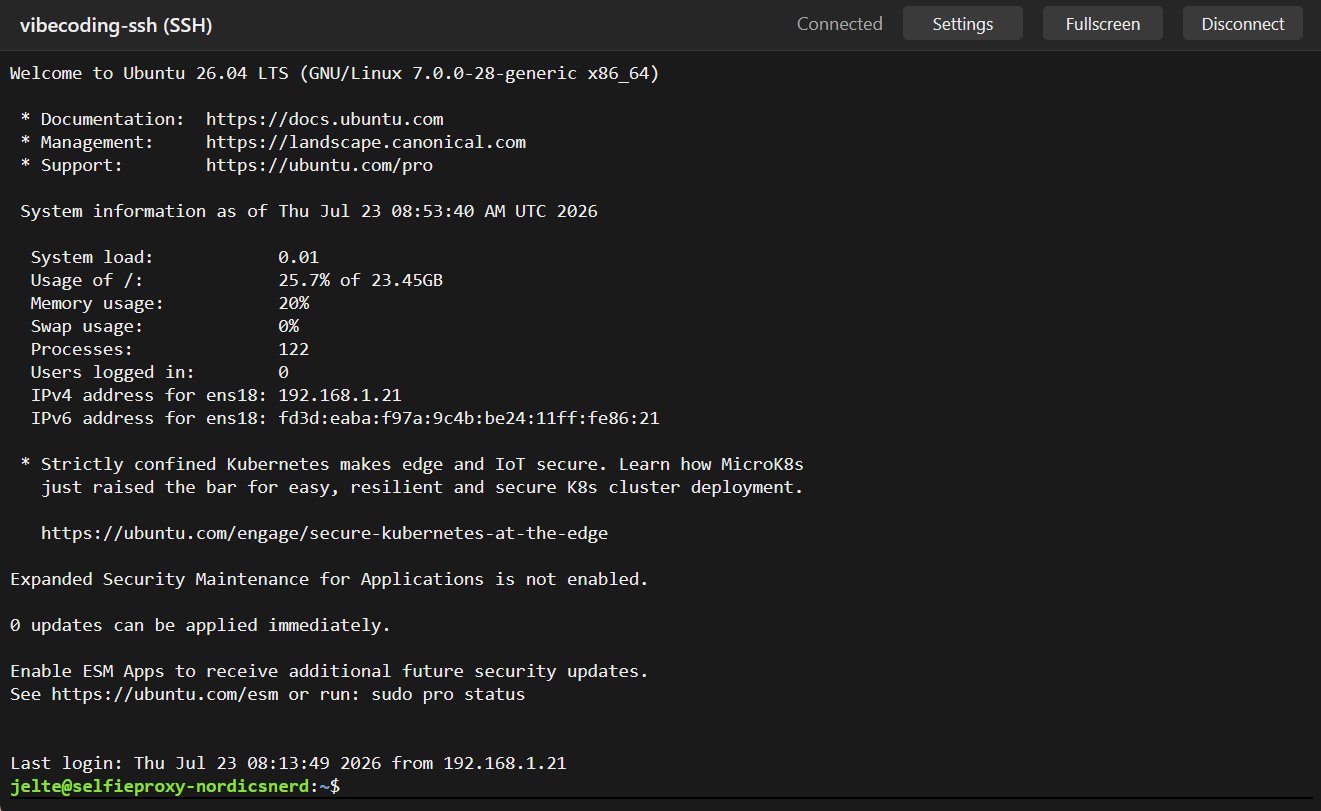Open the Settings button
Viewport: 1321px width, 811px height.
coord(962,24)
